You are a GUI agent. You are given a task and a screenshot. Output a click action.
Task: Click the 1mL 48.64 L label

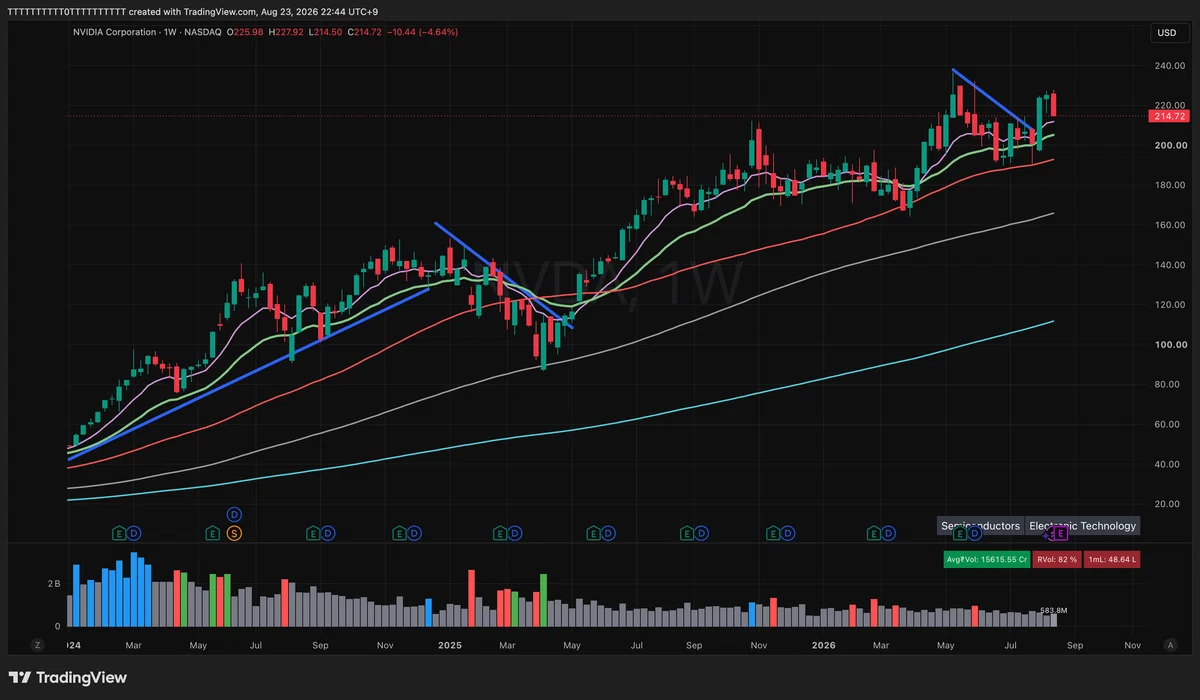click(x=1112, y=559)
